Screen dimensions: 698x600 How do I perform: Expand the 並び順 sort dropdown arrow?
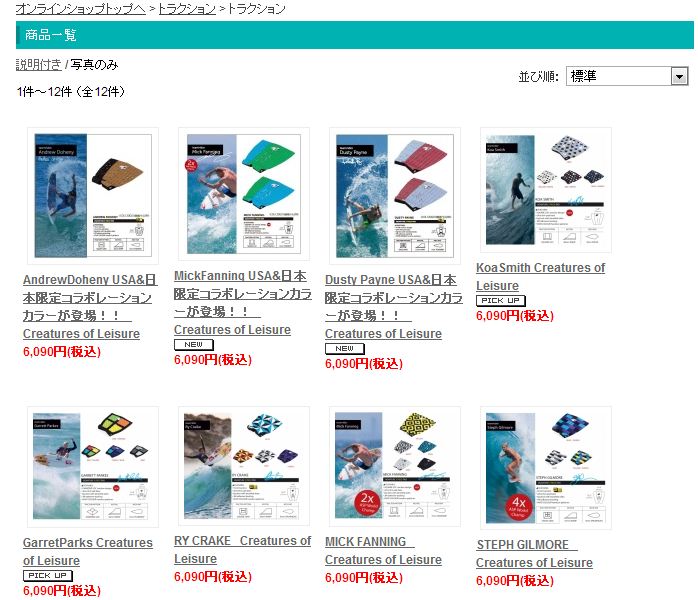679,77
